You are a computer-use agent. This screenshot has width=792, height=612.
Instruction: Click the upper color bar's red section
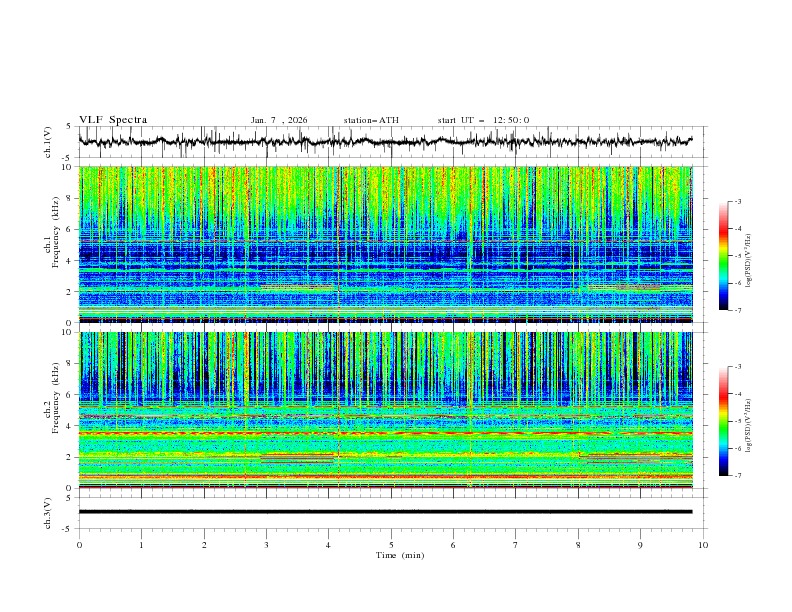(x=725, y=232)
